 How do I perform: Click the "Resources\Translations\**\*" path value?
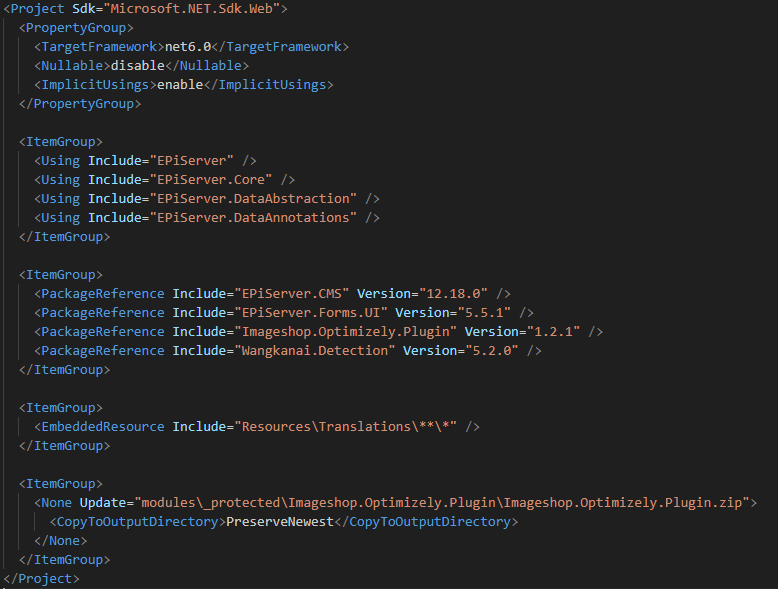[345, 427]
